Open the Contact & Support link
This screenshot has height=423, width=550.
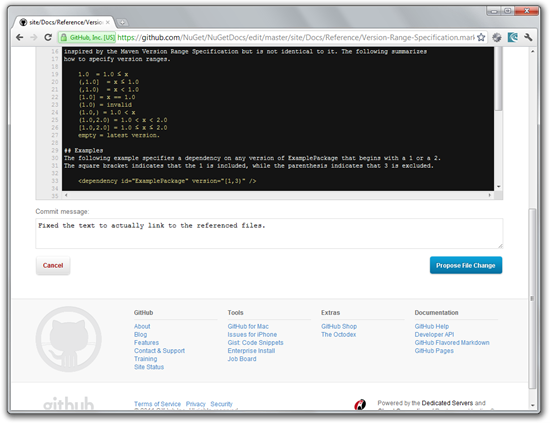point(159,351)
